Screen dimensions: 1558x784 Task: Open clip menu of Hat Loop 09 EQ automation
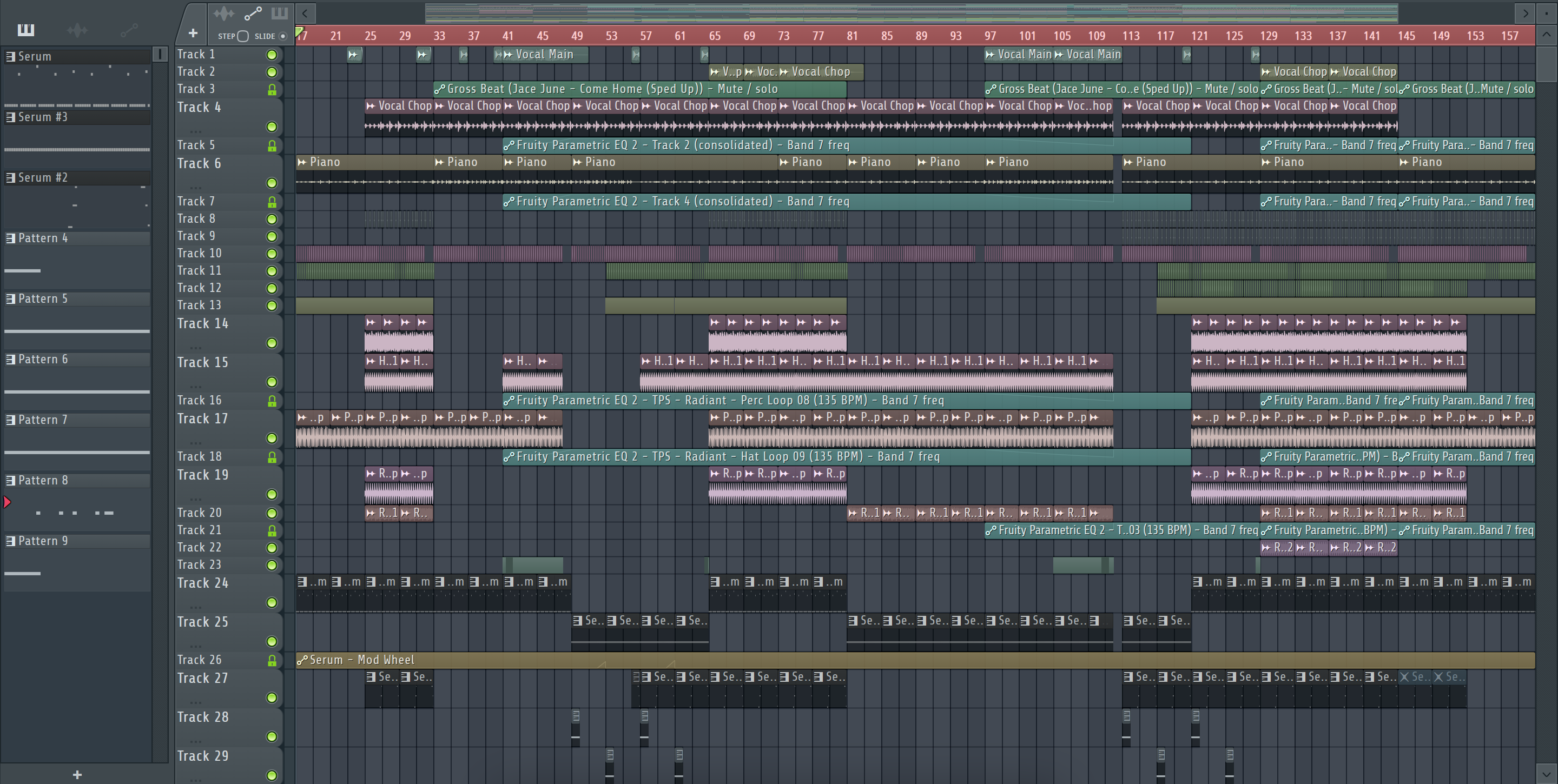(509, 456)
